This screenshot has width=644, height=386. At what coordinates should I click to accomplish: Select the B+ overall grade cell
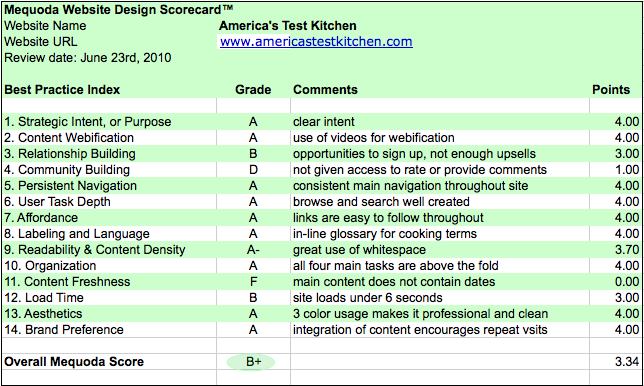(x=253, y=362)
